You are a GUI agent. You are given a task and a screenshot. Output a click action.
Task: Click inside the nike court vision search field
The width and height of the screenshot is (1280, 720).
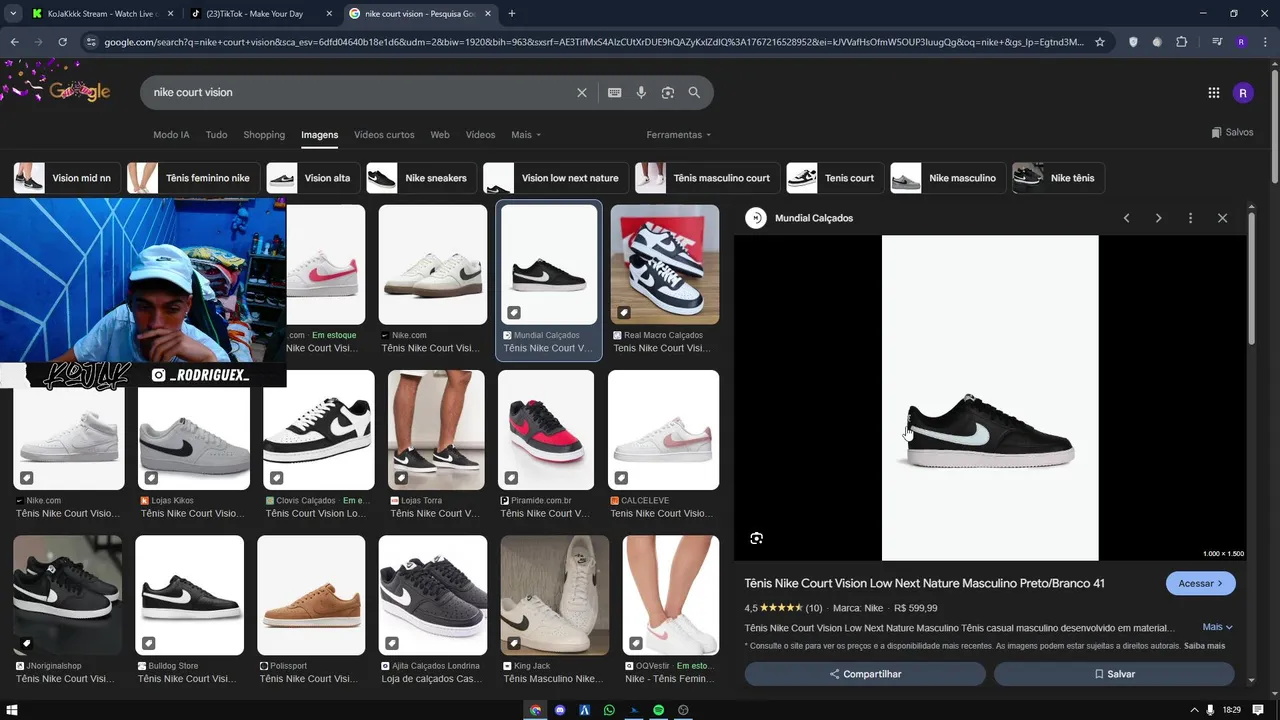360,92
